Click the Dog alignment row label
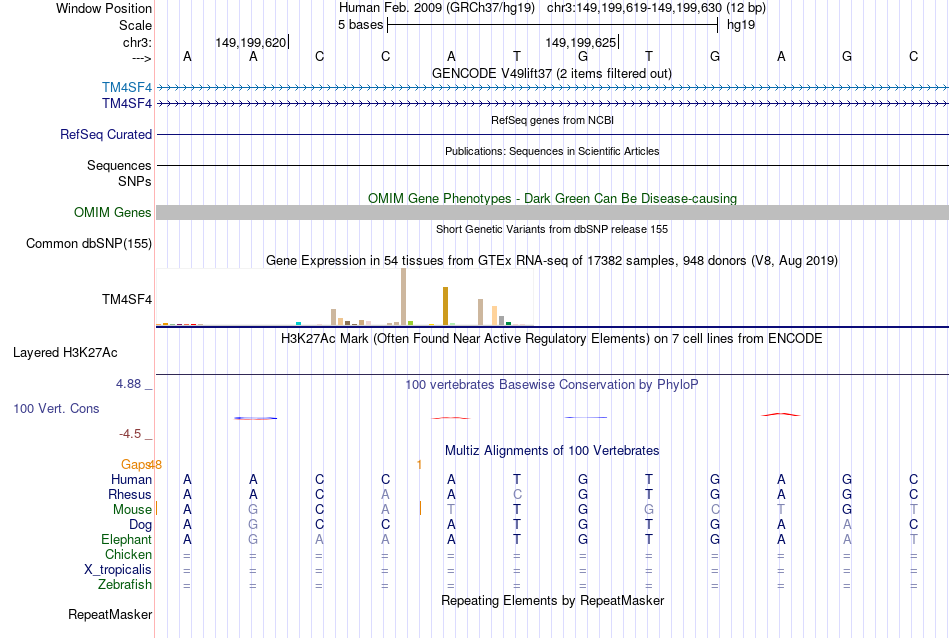This screenshot has height=638, width=950. tap(141, 525)
